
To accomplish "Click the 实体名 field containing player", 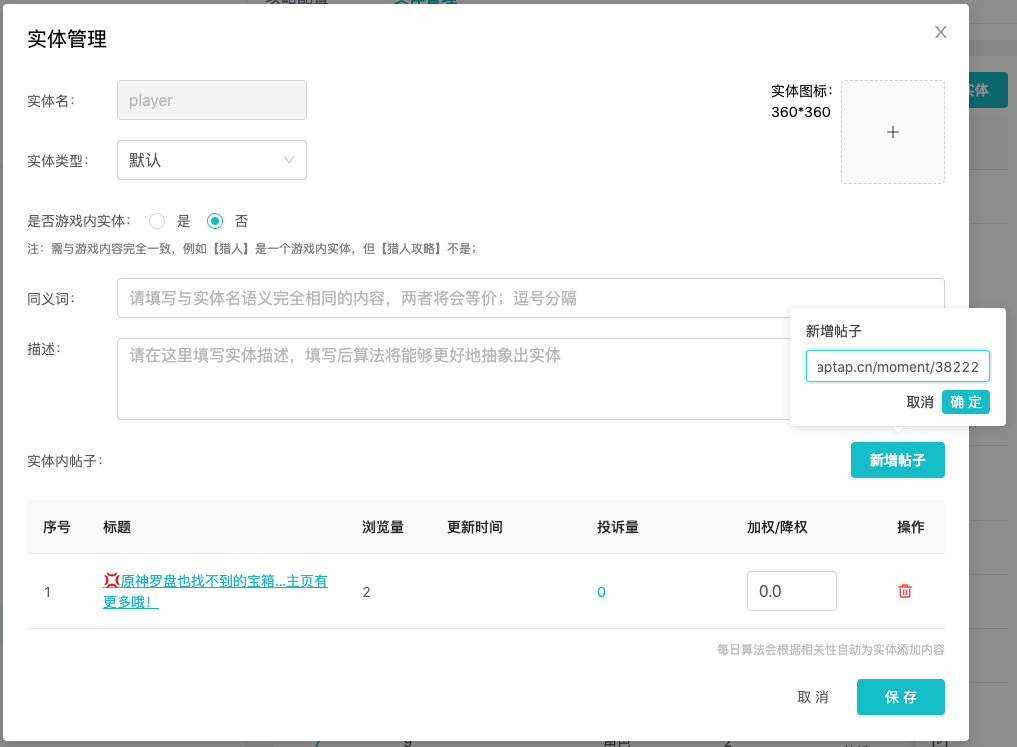I will (x=212, y=100).
